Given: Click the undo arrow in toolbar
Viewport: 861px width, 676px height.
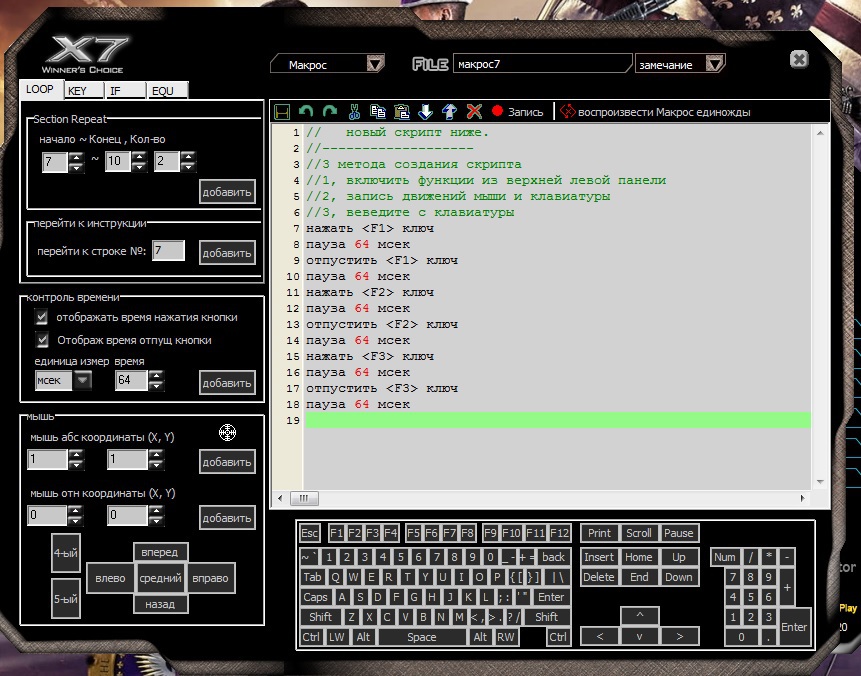Looking at the screenshot, I should (306, 112).
